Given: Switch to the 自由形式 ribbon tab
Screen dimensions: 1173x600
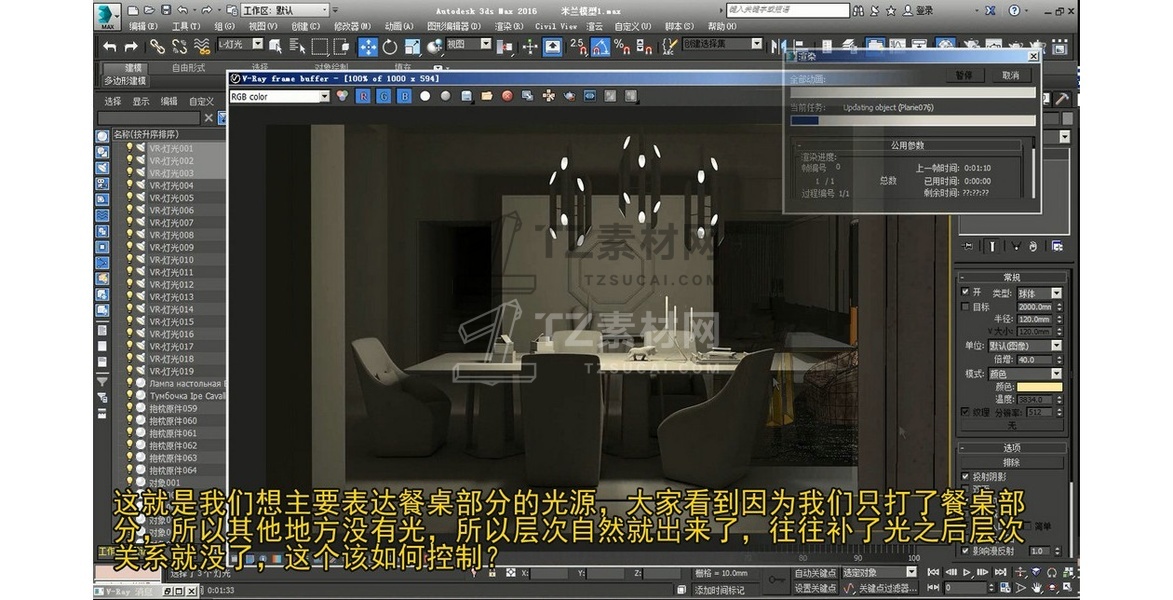Looking at the screenshot, I should (x=189, y=68).
